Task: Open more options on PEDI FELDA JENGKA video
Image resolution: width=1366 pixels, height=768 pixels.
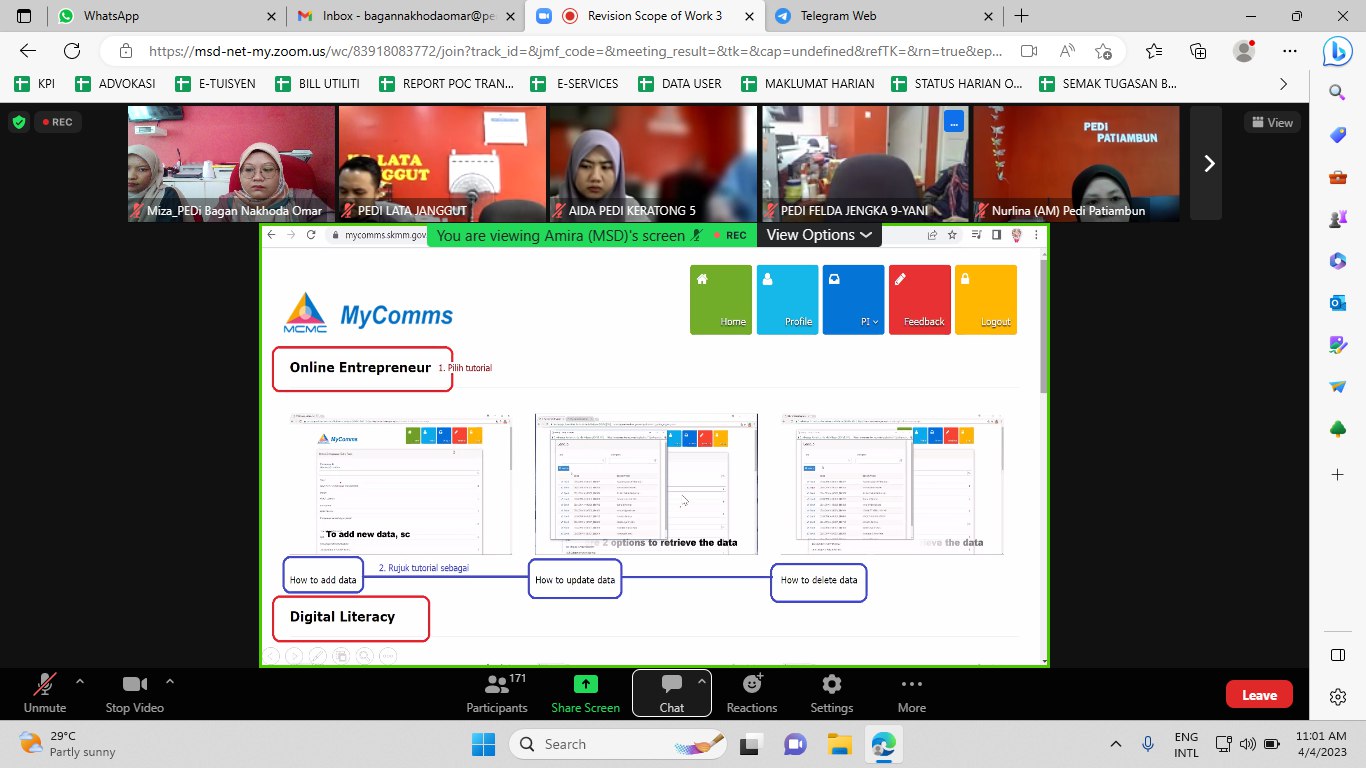Action: pos(954,122)
